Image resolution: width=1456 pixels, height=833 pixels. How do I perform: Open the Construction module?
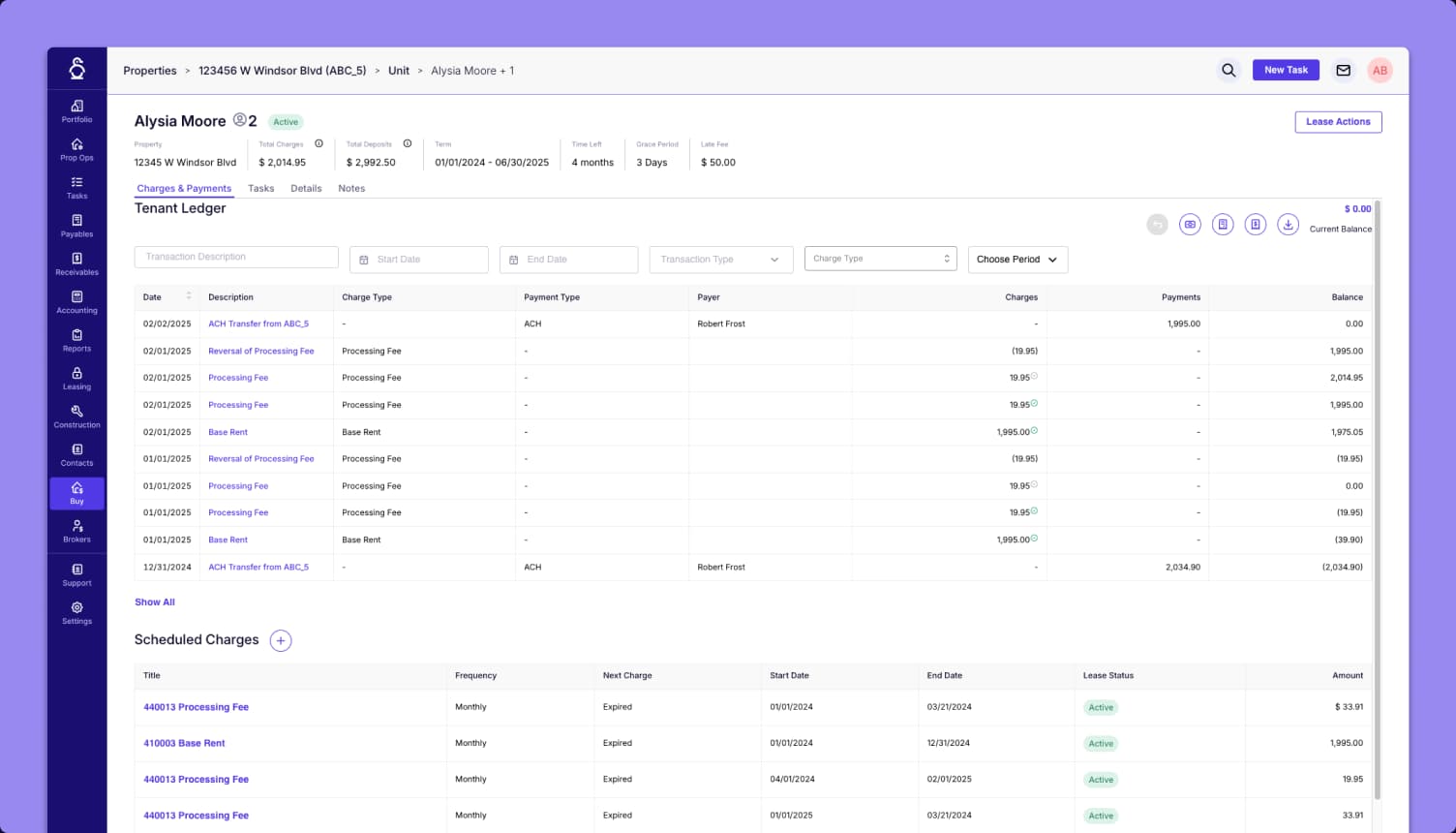tap(76, 416)
